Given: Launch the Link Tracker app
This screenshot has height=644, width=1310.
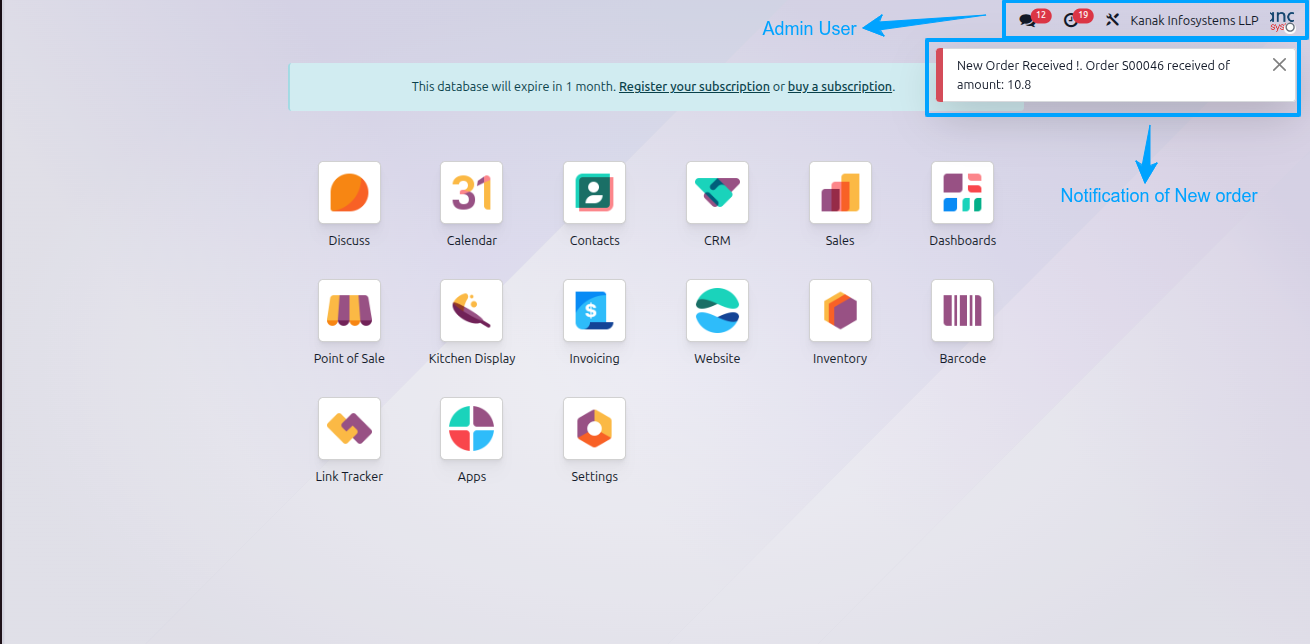Looking at the screenshot, I should click(349, 429).
